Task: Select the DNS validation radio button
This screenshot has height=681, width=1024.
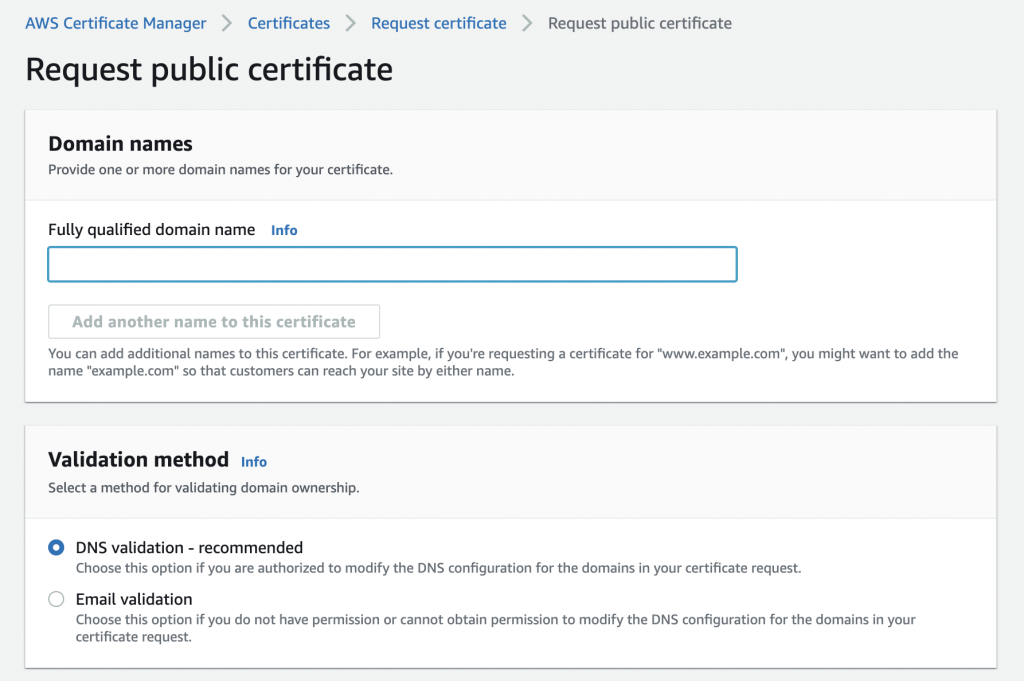Action: [x=56, y=548]
